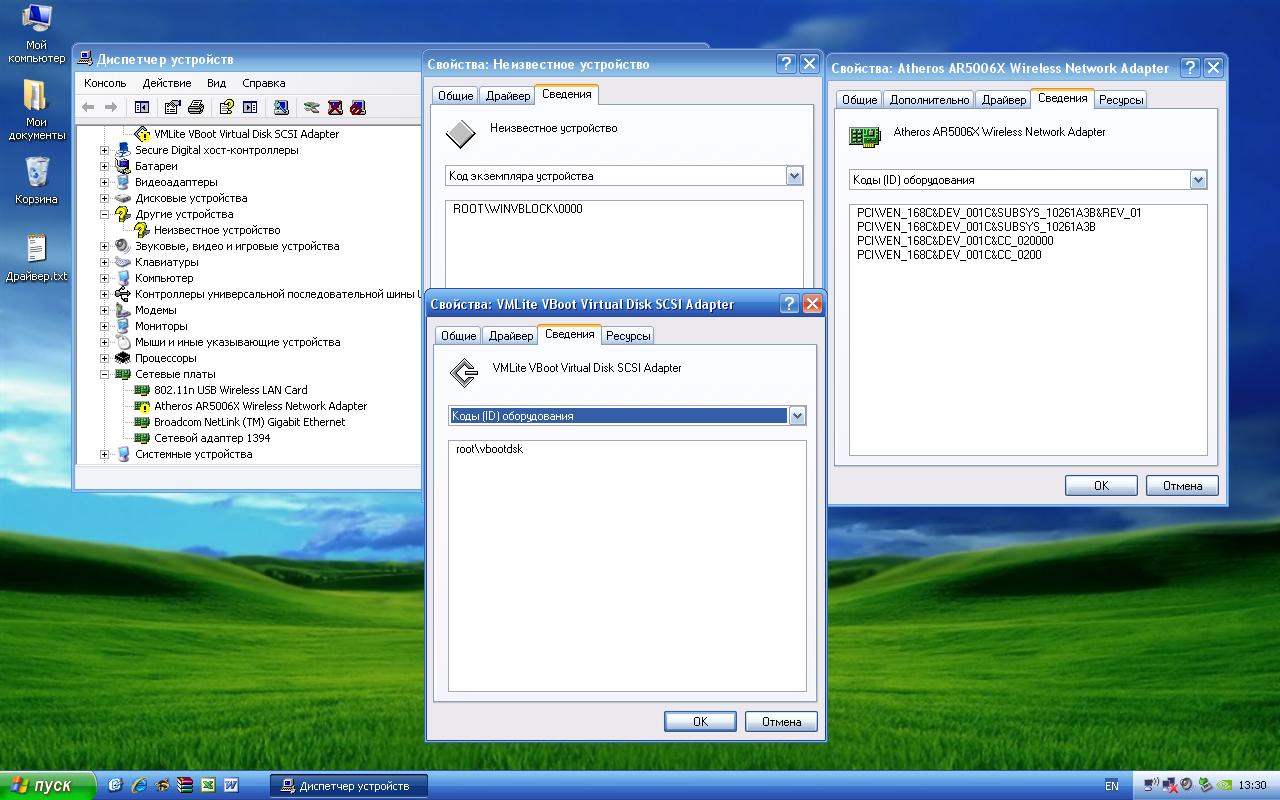This screenshot has width=1280, height=800.
Task: Open the Консоль menu
Action: [x=105, y=83]
